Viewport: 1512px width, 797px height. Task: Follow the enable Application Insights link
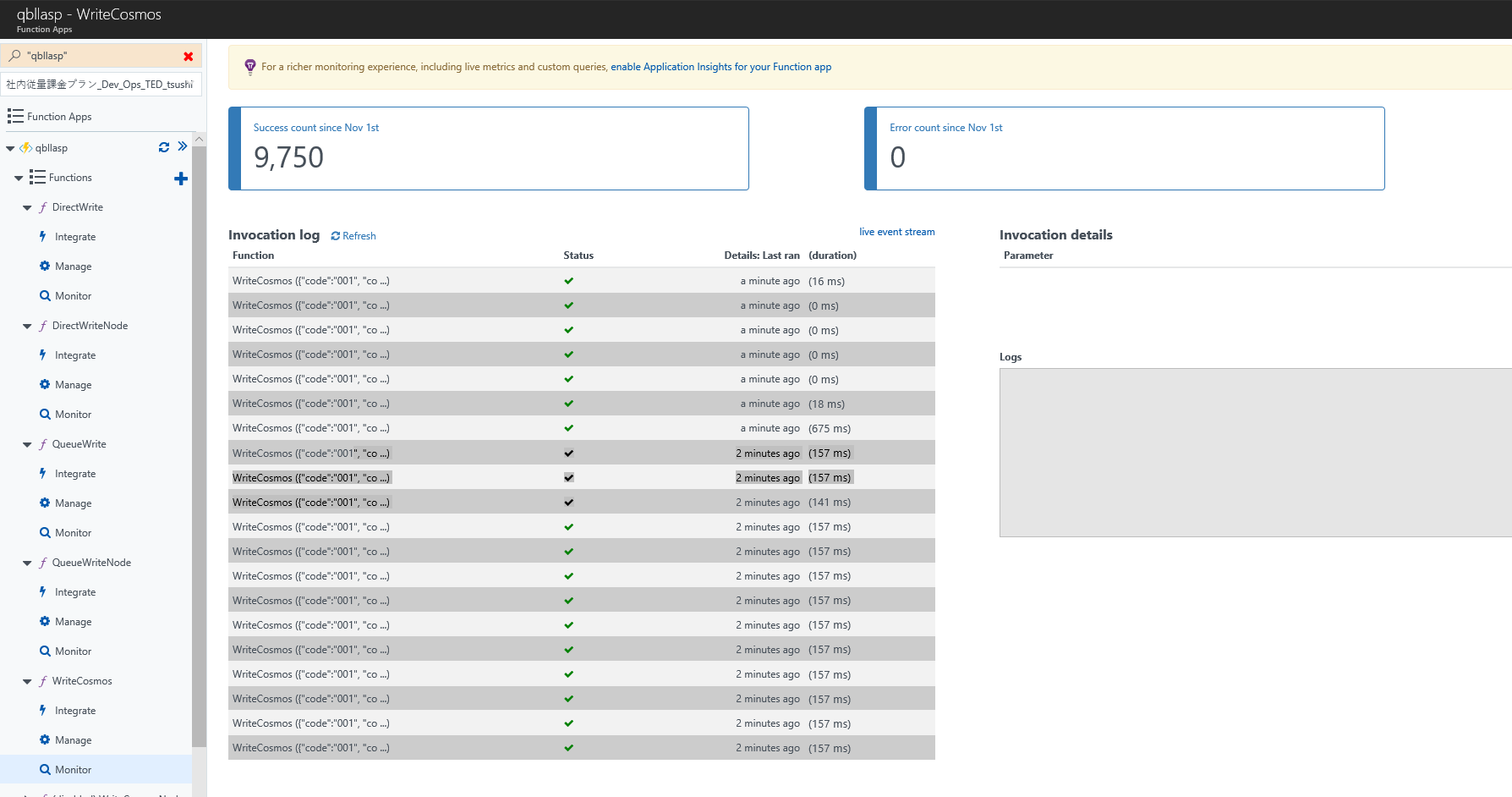721,67
